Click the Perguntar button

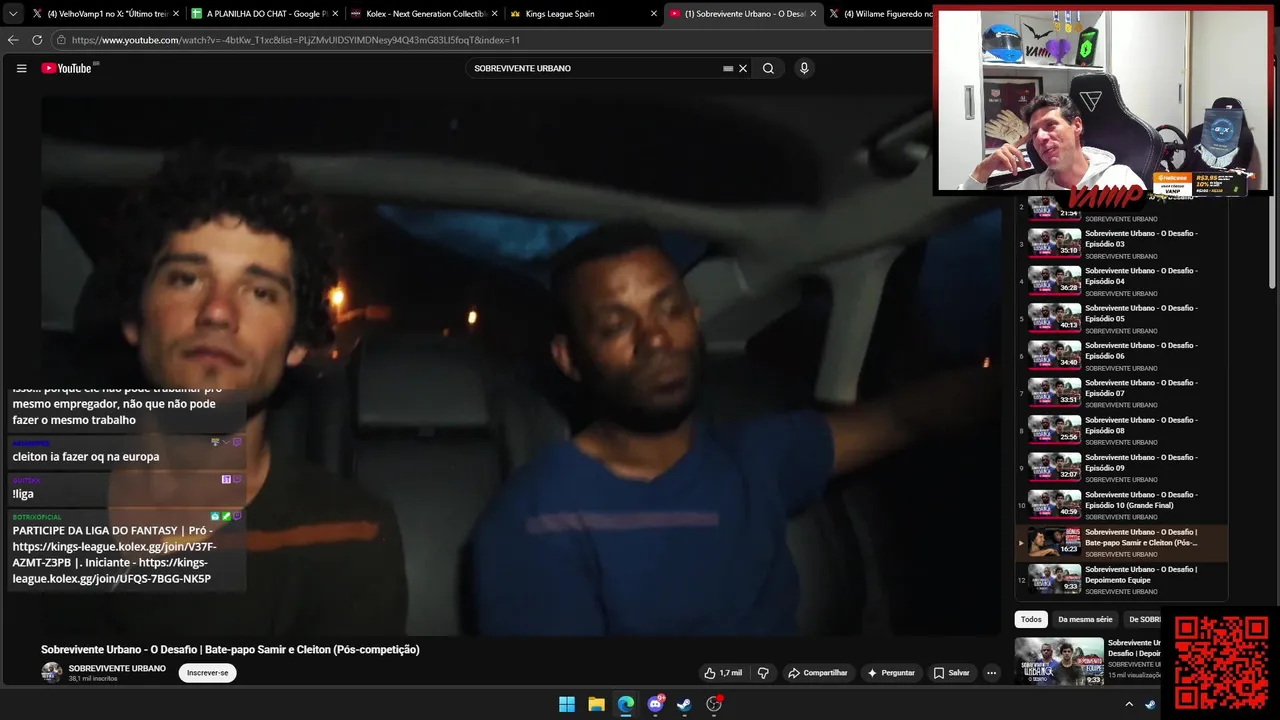[890, 673]
